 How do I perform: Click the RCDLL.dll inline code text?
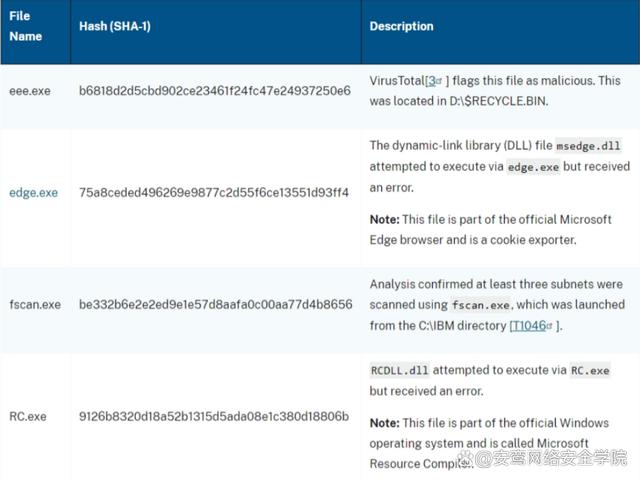click(400, 370)
